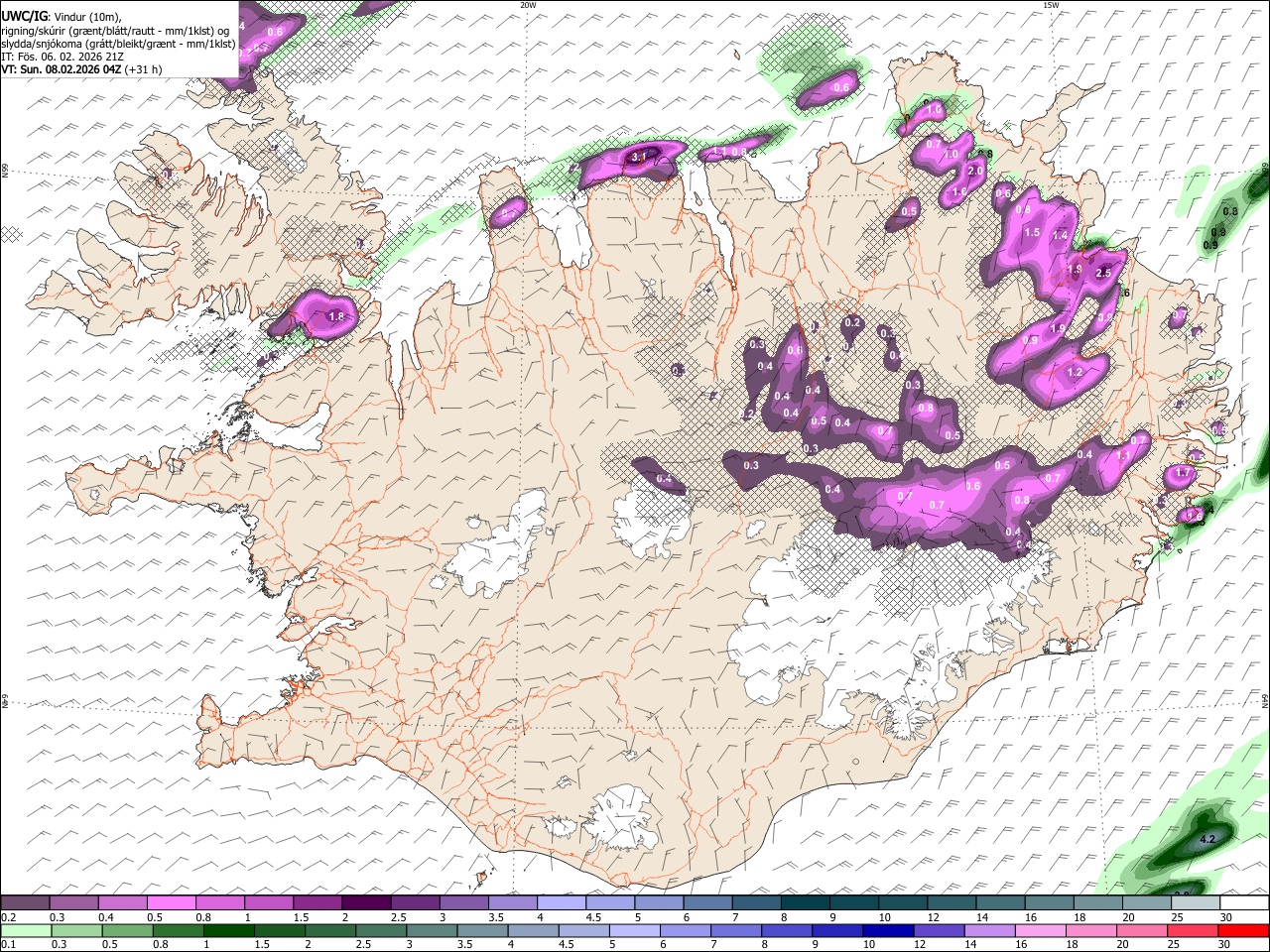Click the 'VT: Sun. 08.02.2026 04Z' valid time
The image size is (1270, 952).
[62, 69]
